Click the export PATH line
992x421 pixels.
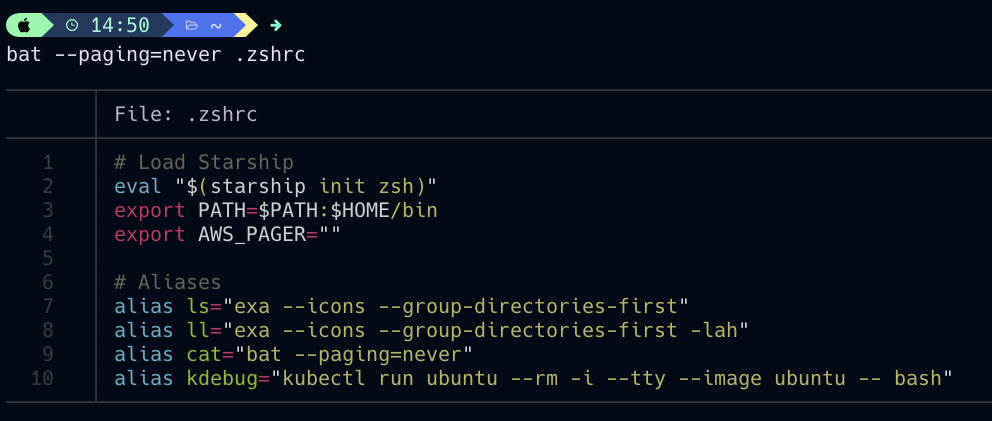(x=276, y=210)
